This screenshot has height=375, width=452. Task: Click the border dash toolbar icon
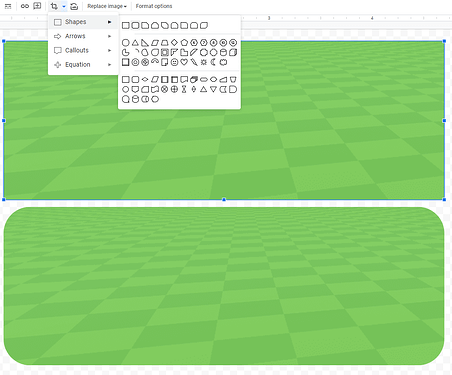[x=8, y=6]
